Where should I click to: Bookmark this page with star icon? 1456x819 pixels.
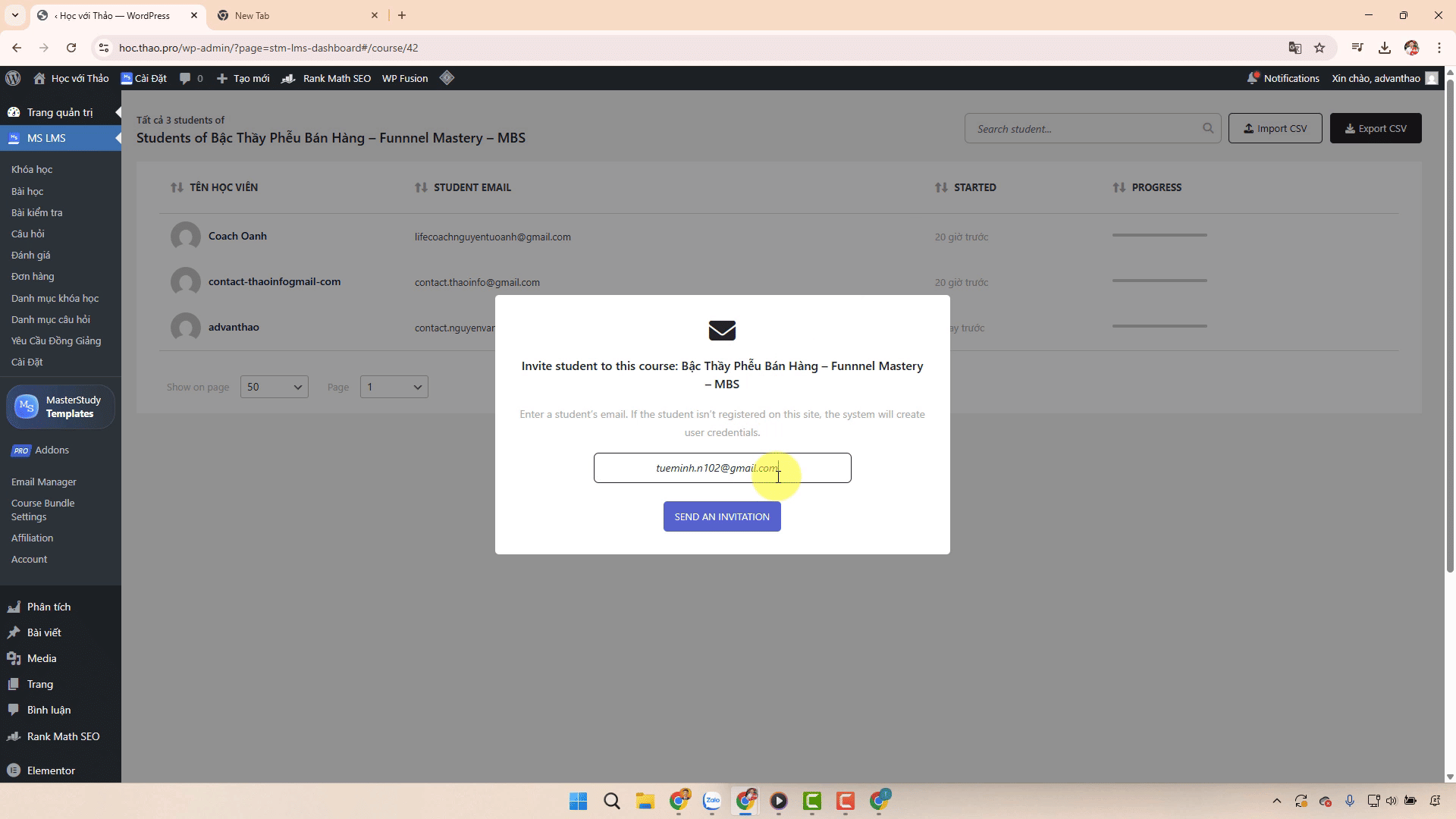coord(1319,48)
